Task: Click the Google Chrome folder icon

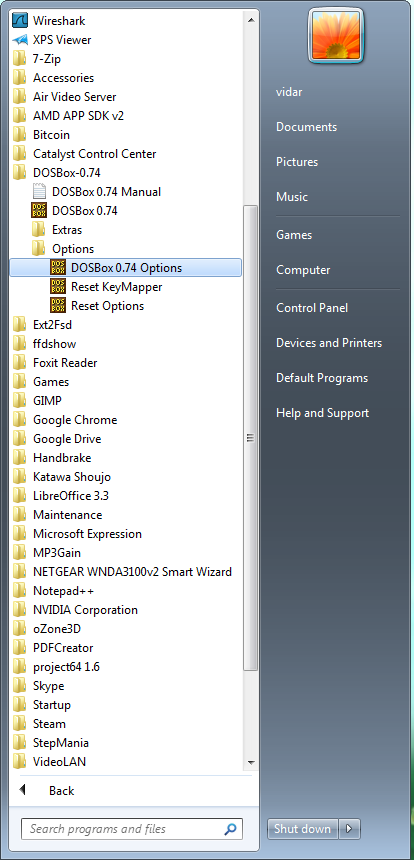Action: point(20,420)
